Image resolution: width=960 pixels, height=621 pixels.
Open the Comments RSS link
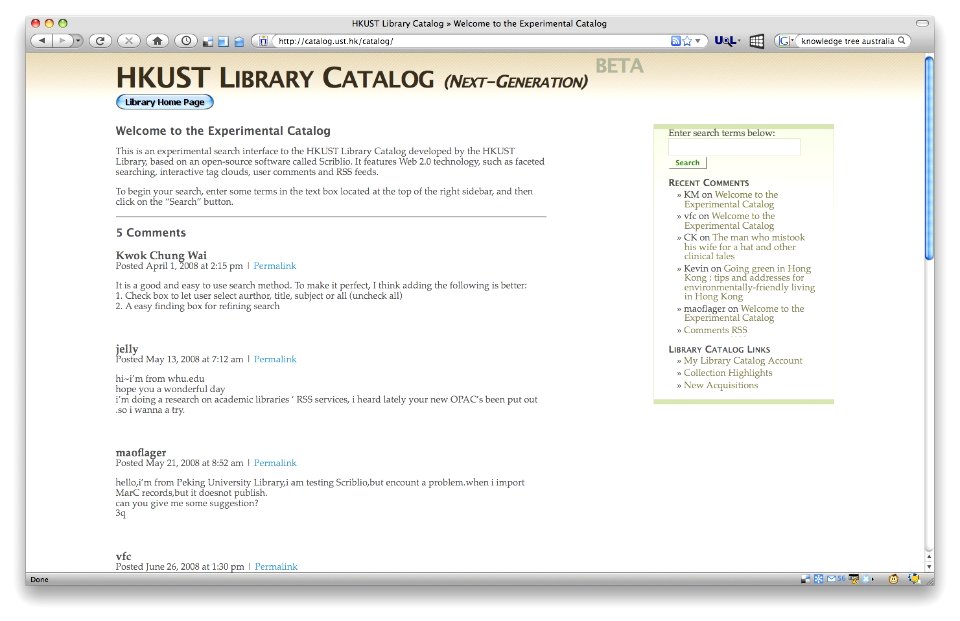click(x=716, y=330)
